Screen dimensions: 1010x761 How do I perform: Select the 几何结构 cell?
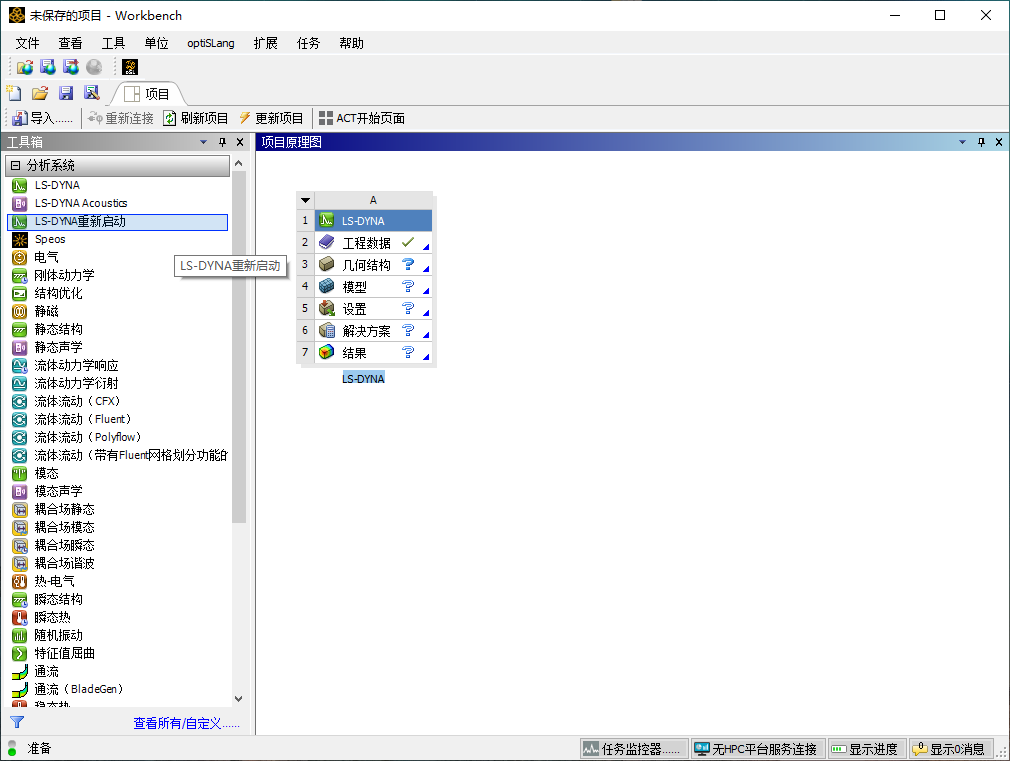373,265
